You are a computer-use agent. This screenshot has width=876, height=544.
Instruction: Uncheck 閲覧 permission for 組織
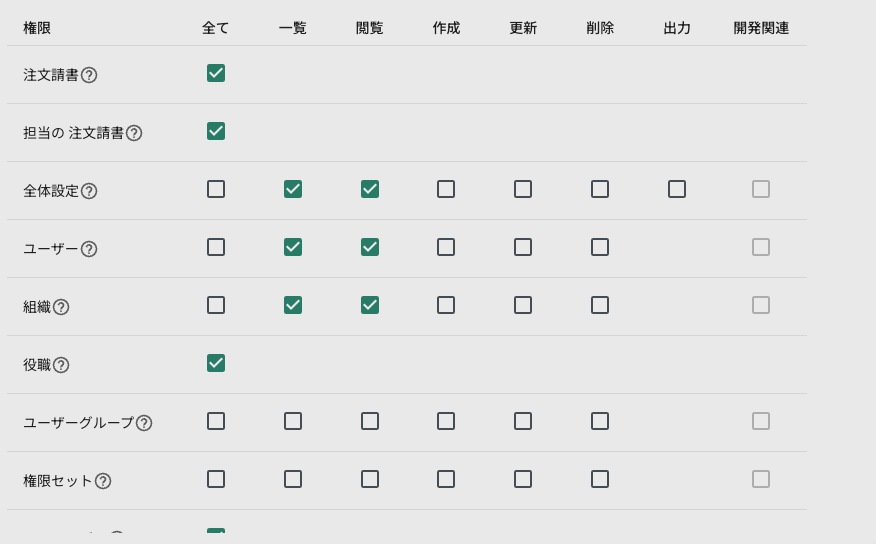pyautogui.click(x=370, y=306)
